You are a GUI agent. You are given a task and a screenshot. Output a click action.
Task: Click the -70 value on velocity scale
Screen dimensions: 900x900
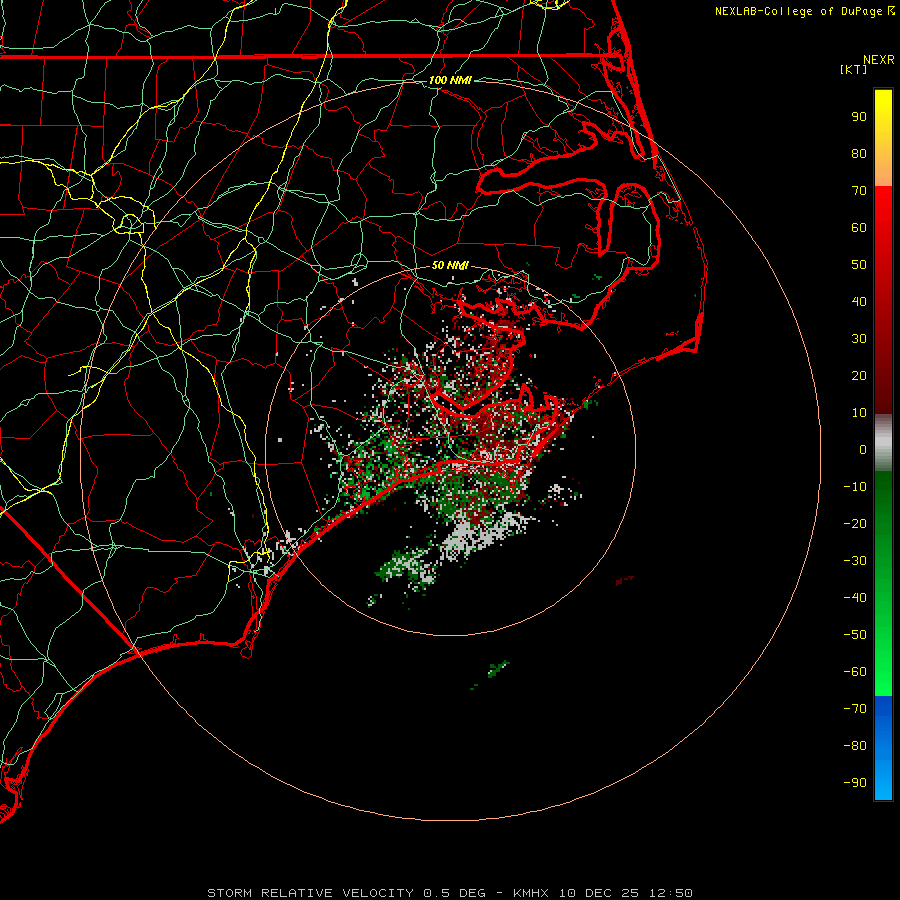click(855, 709)
